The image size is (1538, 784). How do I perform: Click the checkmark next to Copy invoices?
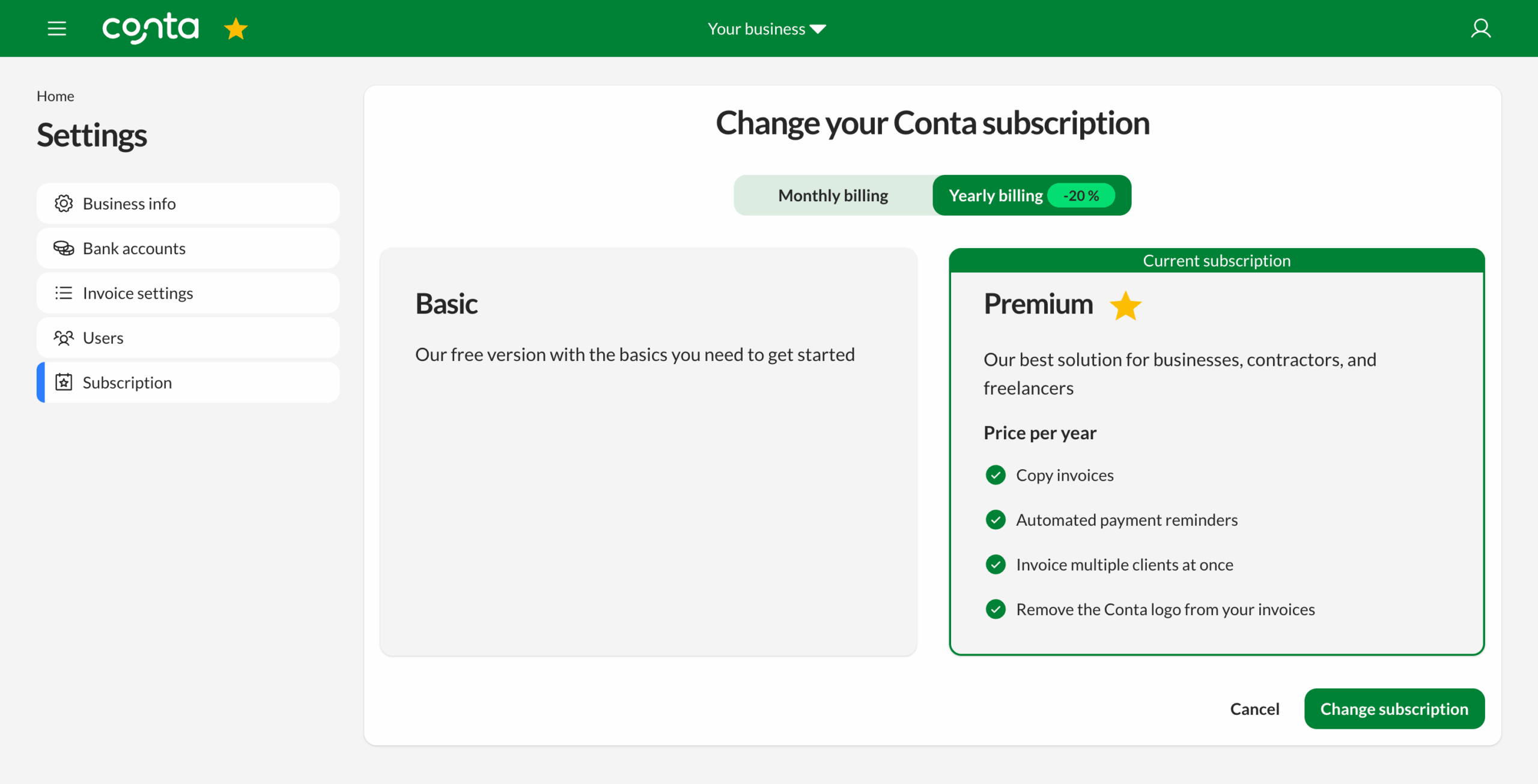point(995,475)
